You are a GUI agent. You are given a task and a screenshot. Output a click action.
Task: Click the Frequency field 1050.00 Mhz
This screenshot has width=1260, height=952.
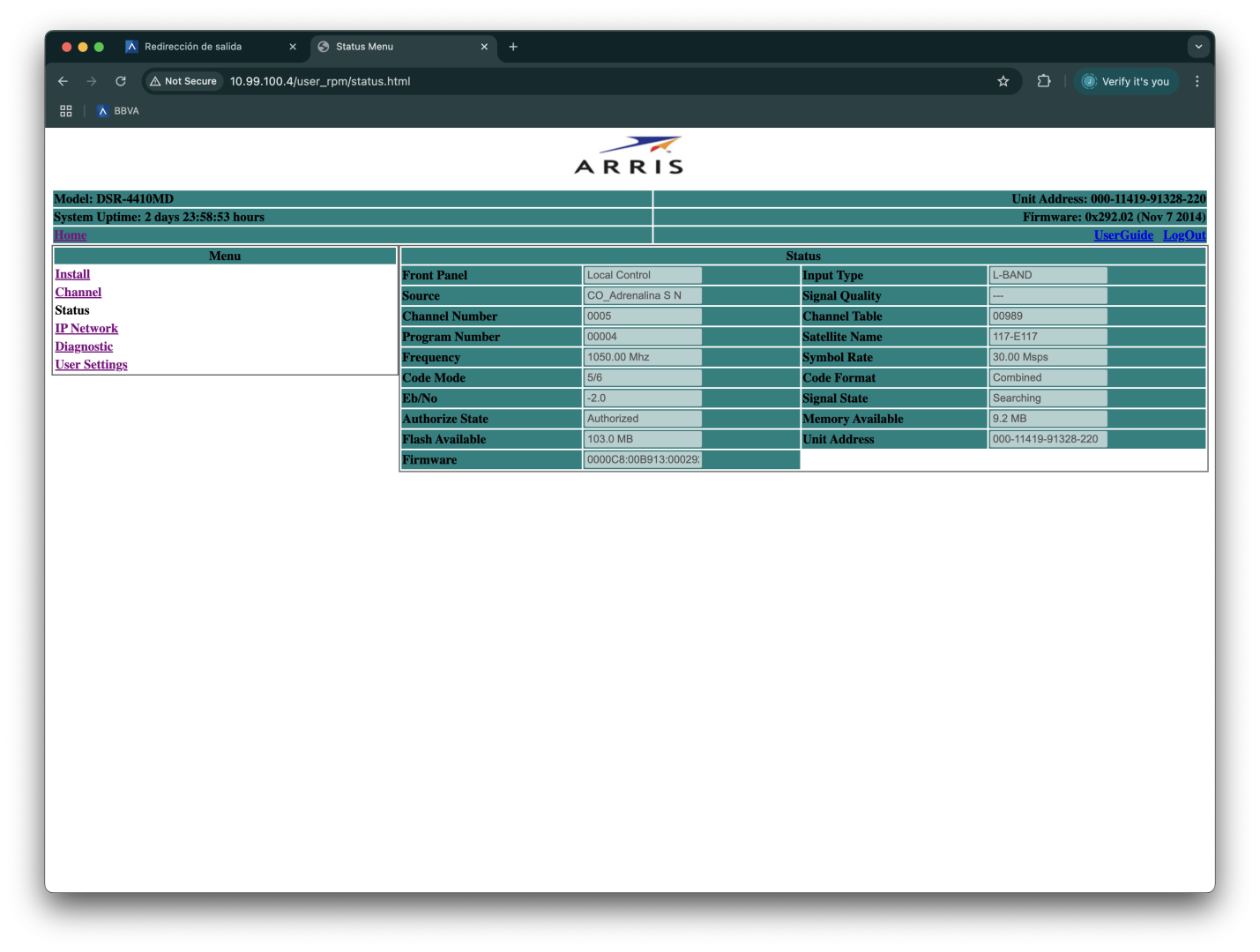tap(643, 357)
